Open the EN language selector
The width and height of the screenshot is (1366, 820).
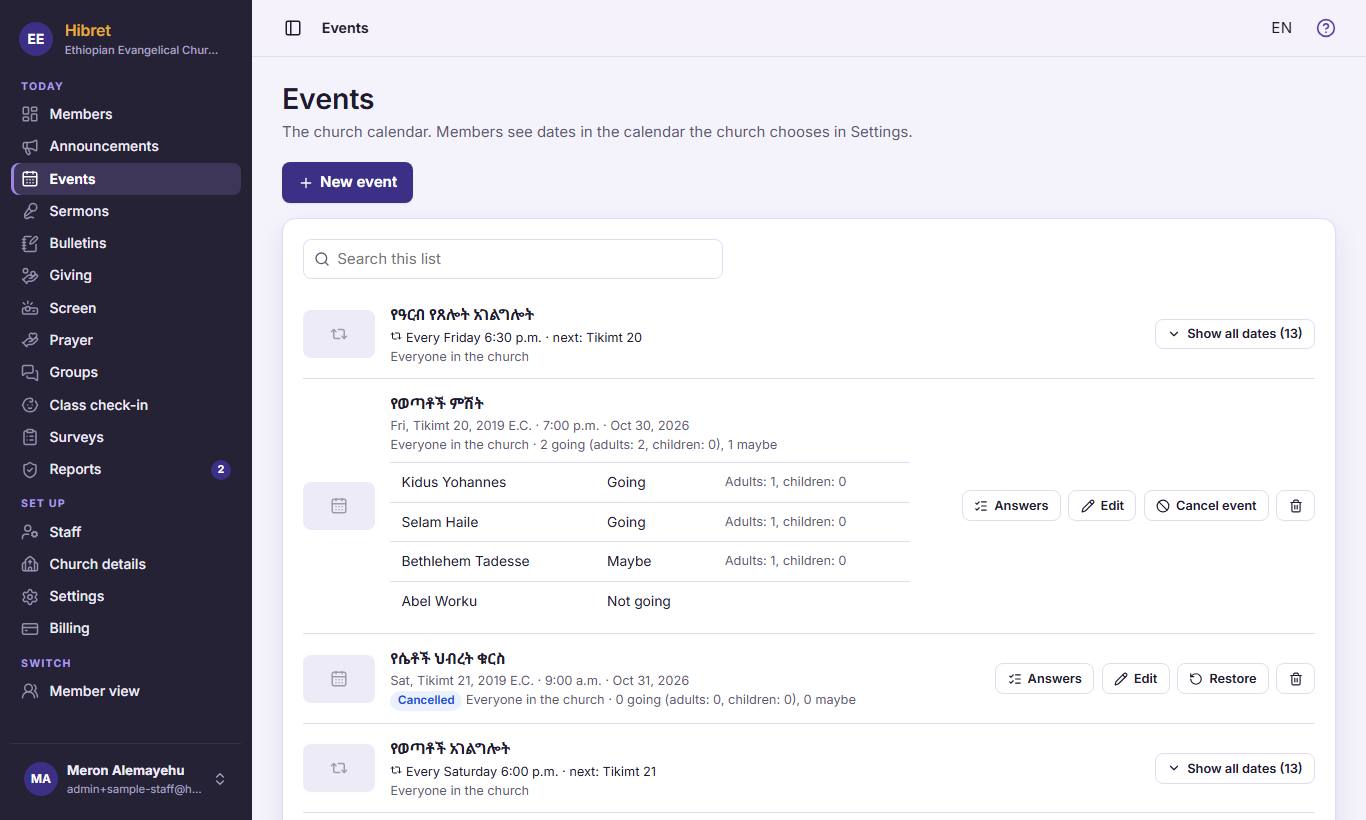pos(1281,28)
